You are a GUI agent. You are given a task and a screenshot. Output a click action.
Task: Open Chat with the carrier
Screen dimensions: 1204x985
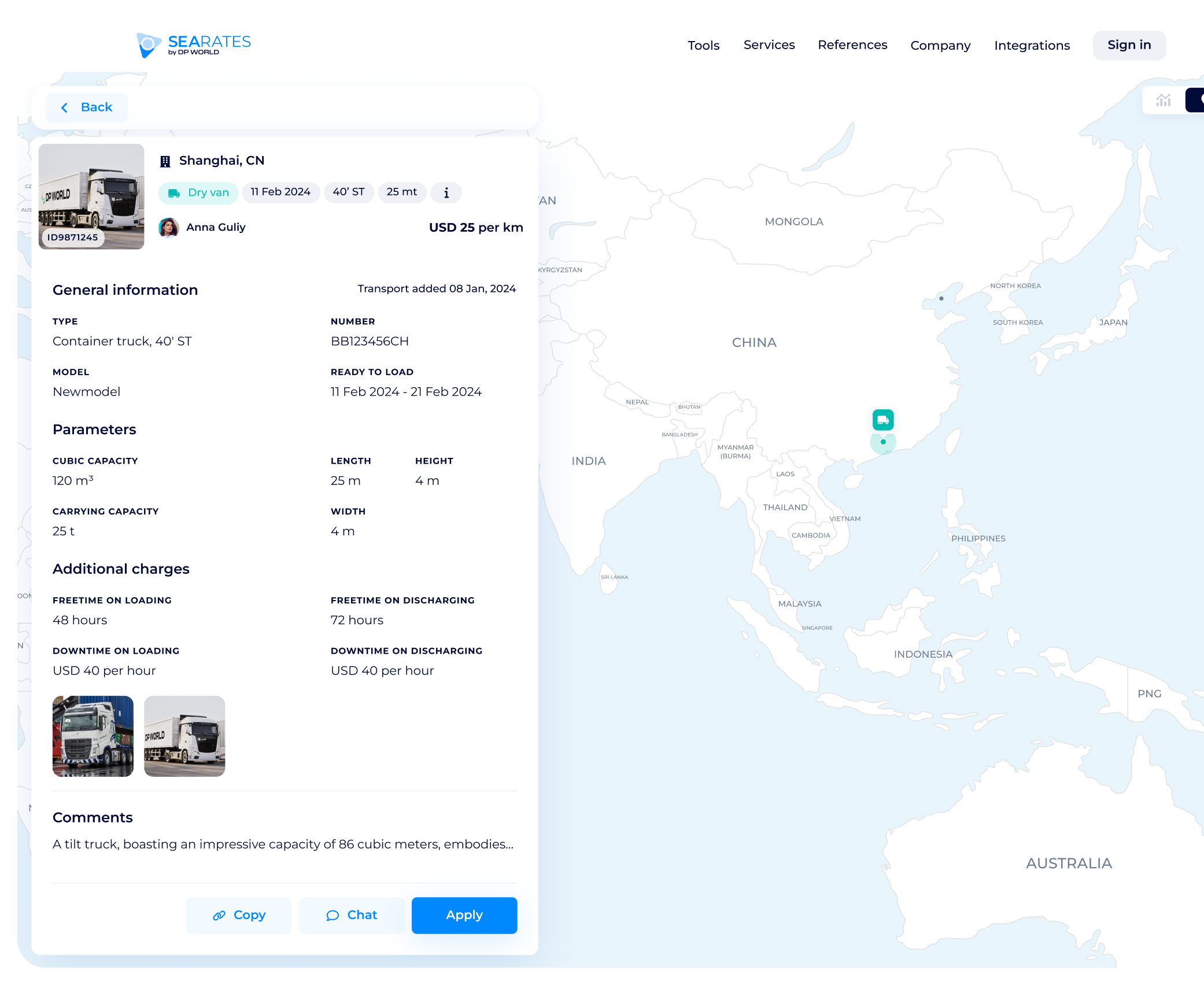point(352,915)
